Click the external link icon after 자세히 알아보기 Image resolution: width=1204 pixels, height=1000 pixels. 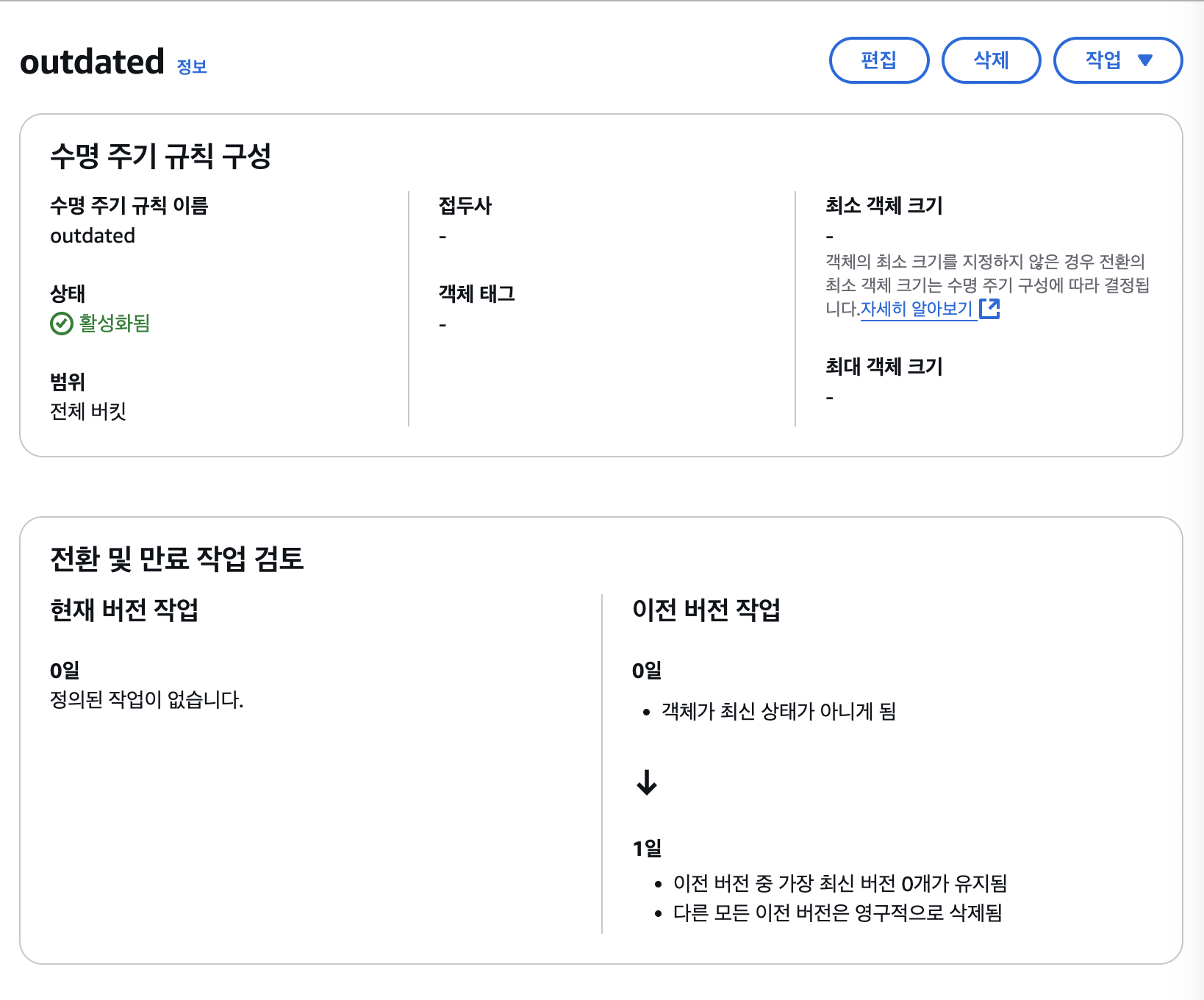(x=990, y=309)
